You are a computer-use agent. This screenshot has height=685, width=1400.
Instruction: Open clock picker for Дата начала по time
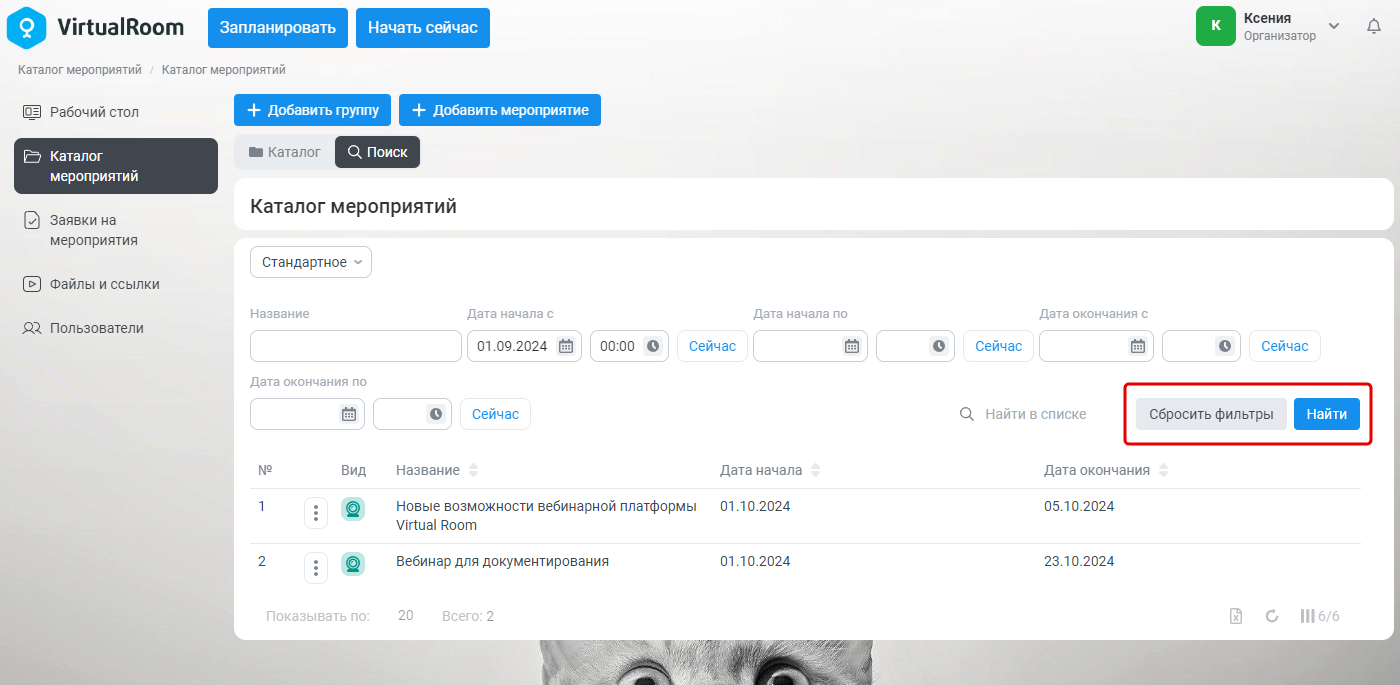tap(939, 346)
